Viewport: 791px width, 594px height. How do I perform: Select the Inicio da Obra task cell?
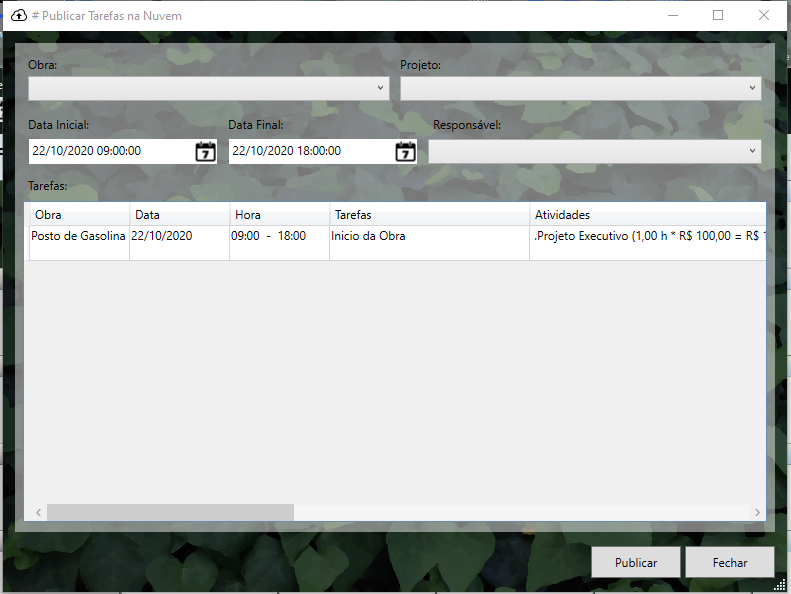[x=429, y=236]
